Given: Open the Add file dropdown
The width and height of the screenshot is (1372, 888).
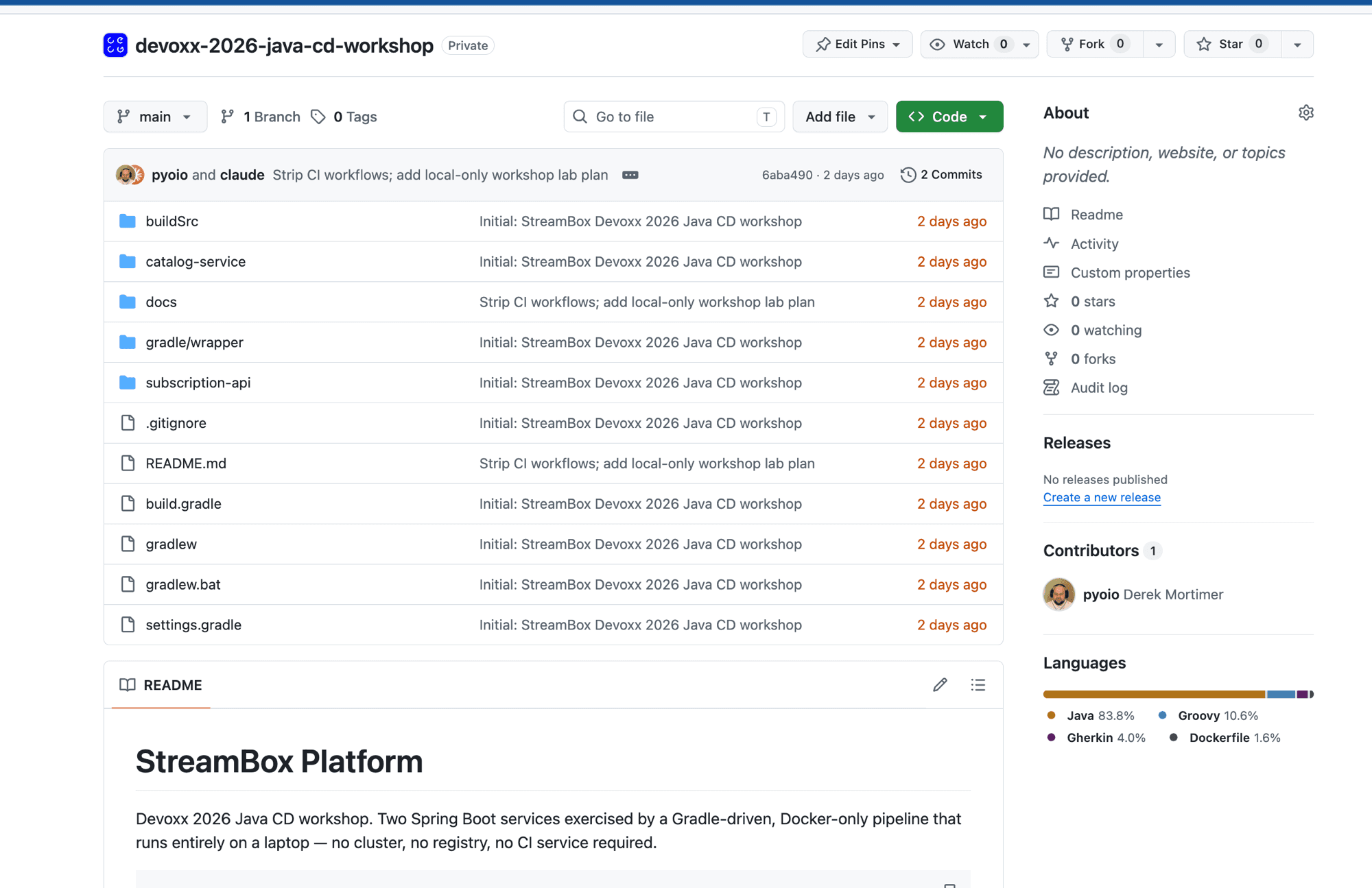Looking at the screenshot, I should [x=840, y=117].
